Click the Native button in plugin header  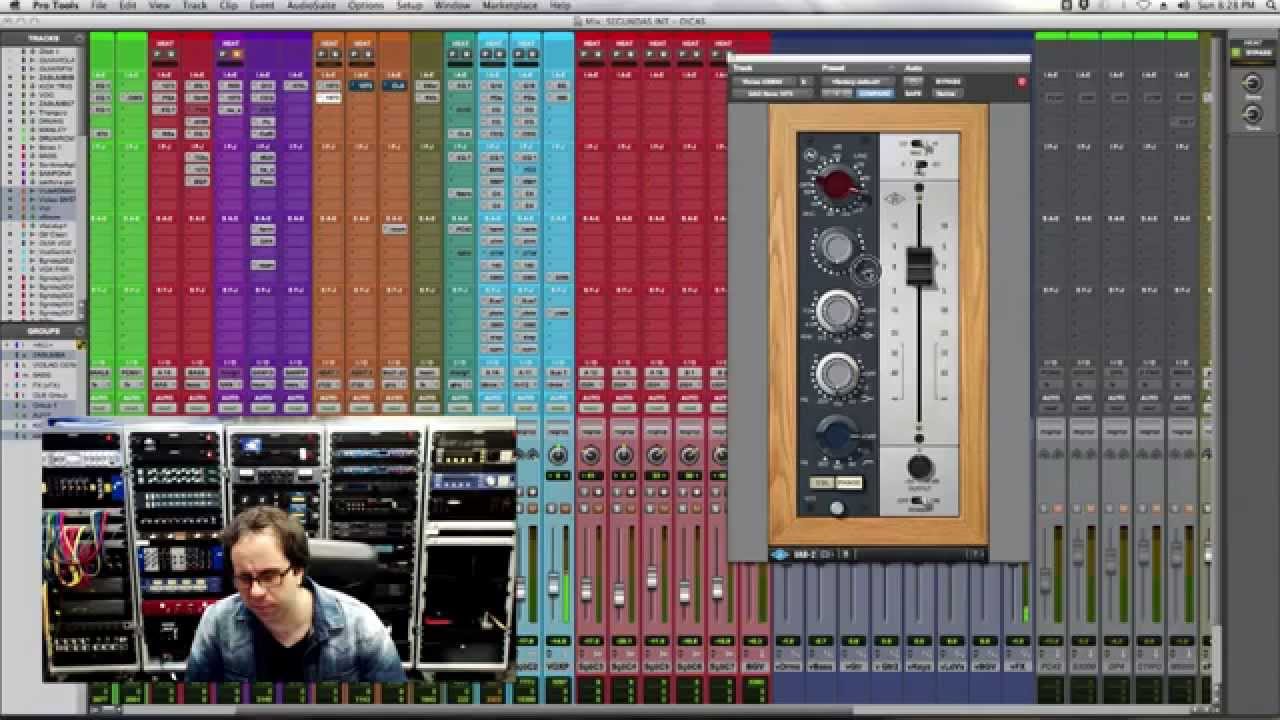pyautogui.click(x=946, y=93)
